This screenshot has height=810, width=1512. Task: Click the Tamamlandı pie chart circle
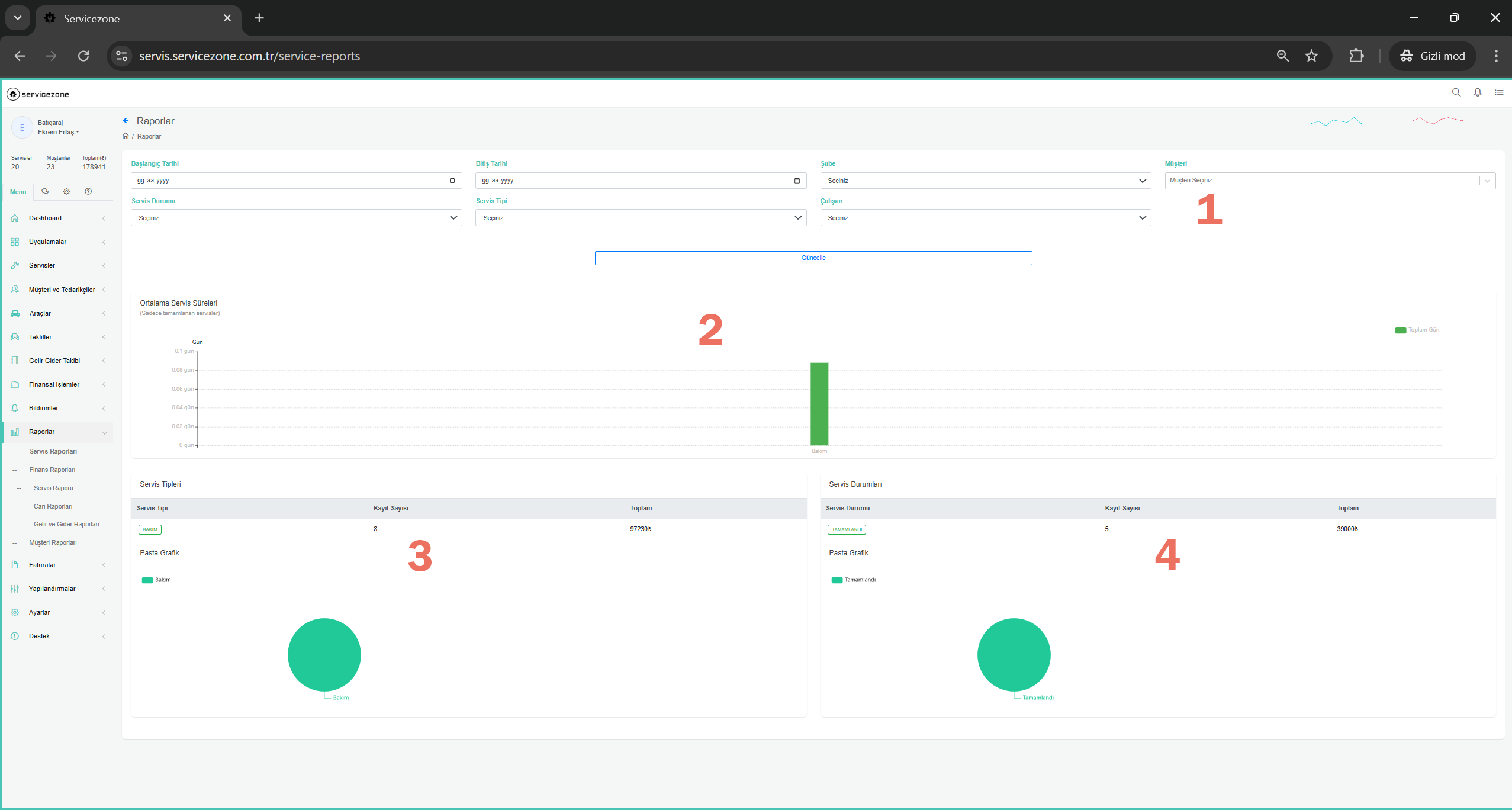(1014, 655)
